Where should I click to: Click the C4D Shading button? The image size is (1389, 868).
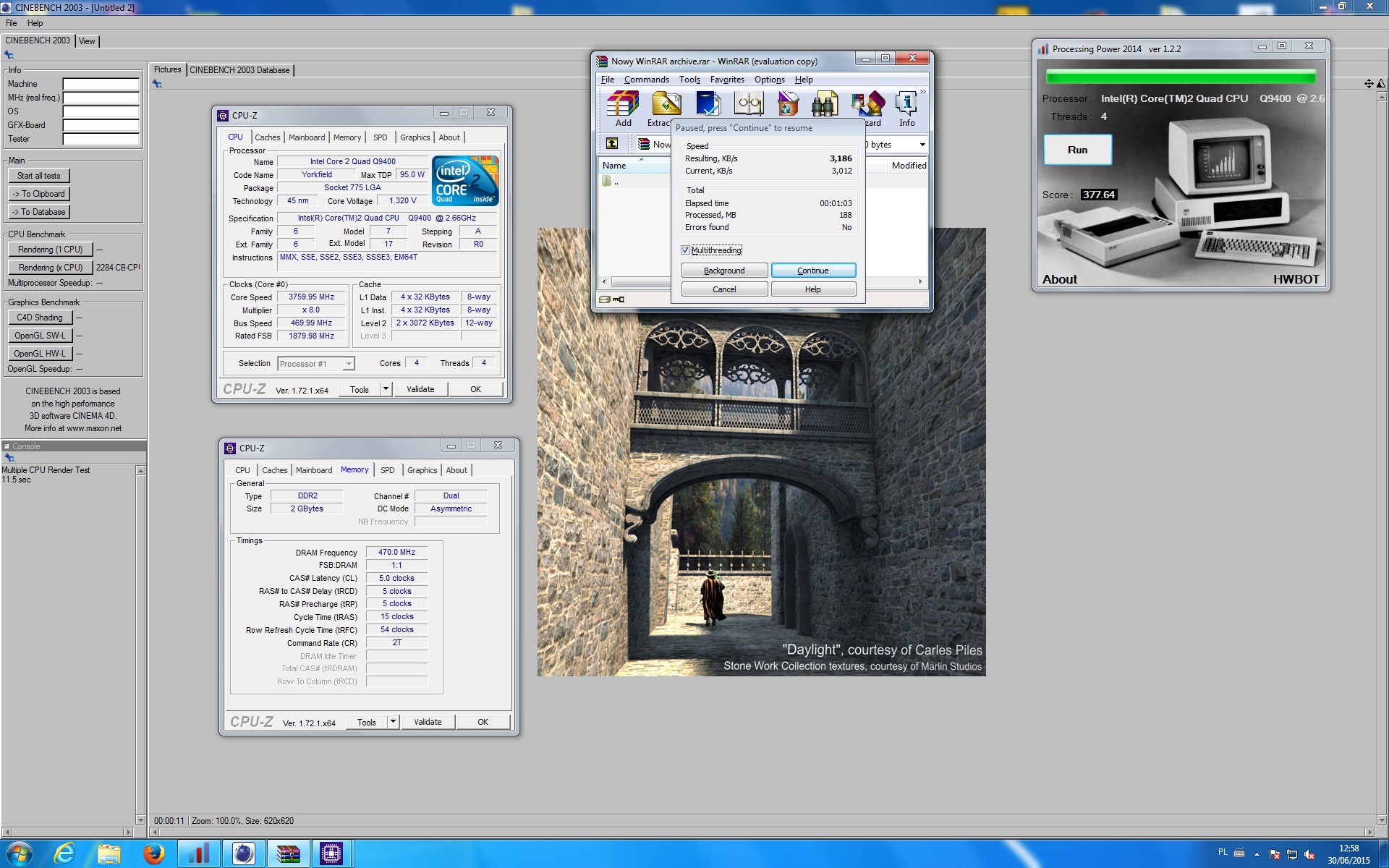pyautogui.click(x=40, y=318)
